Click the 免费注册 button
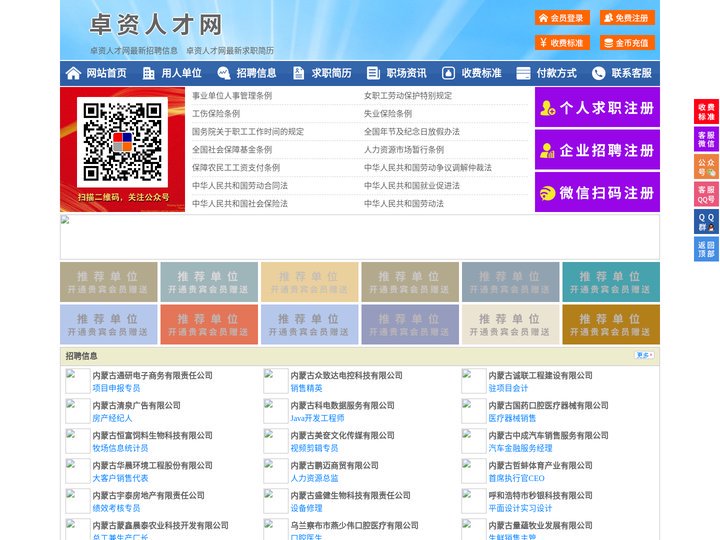The width and height of the screenshot is (720, 540). 627,18
